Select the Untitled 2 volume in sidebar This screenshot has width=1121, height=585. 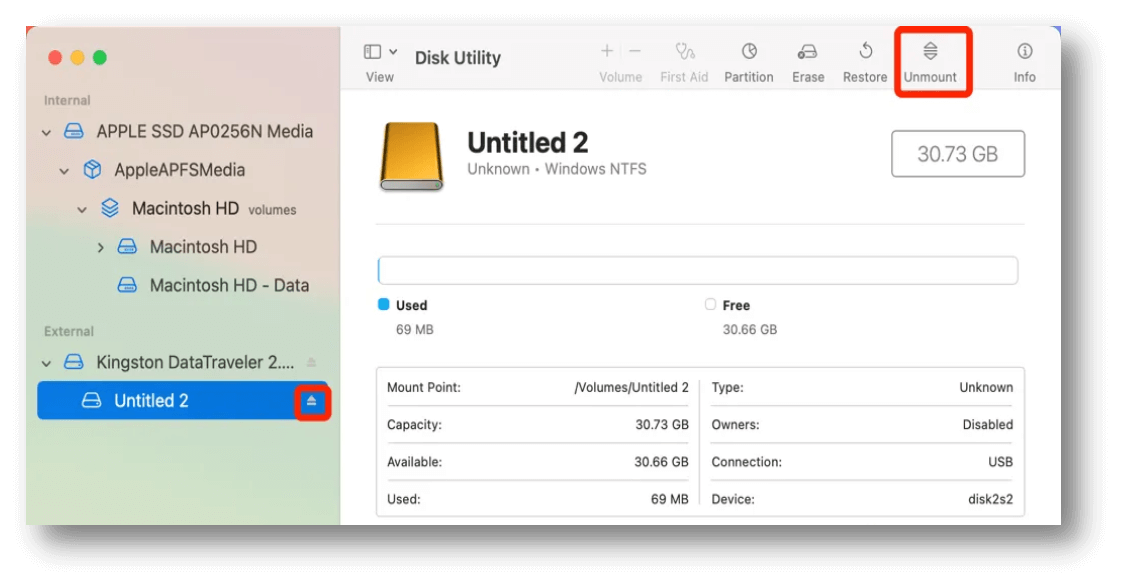151,401
